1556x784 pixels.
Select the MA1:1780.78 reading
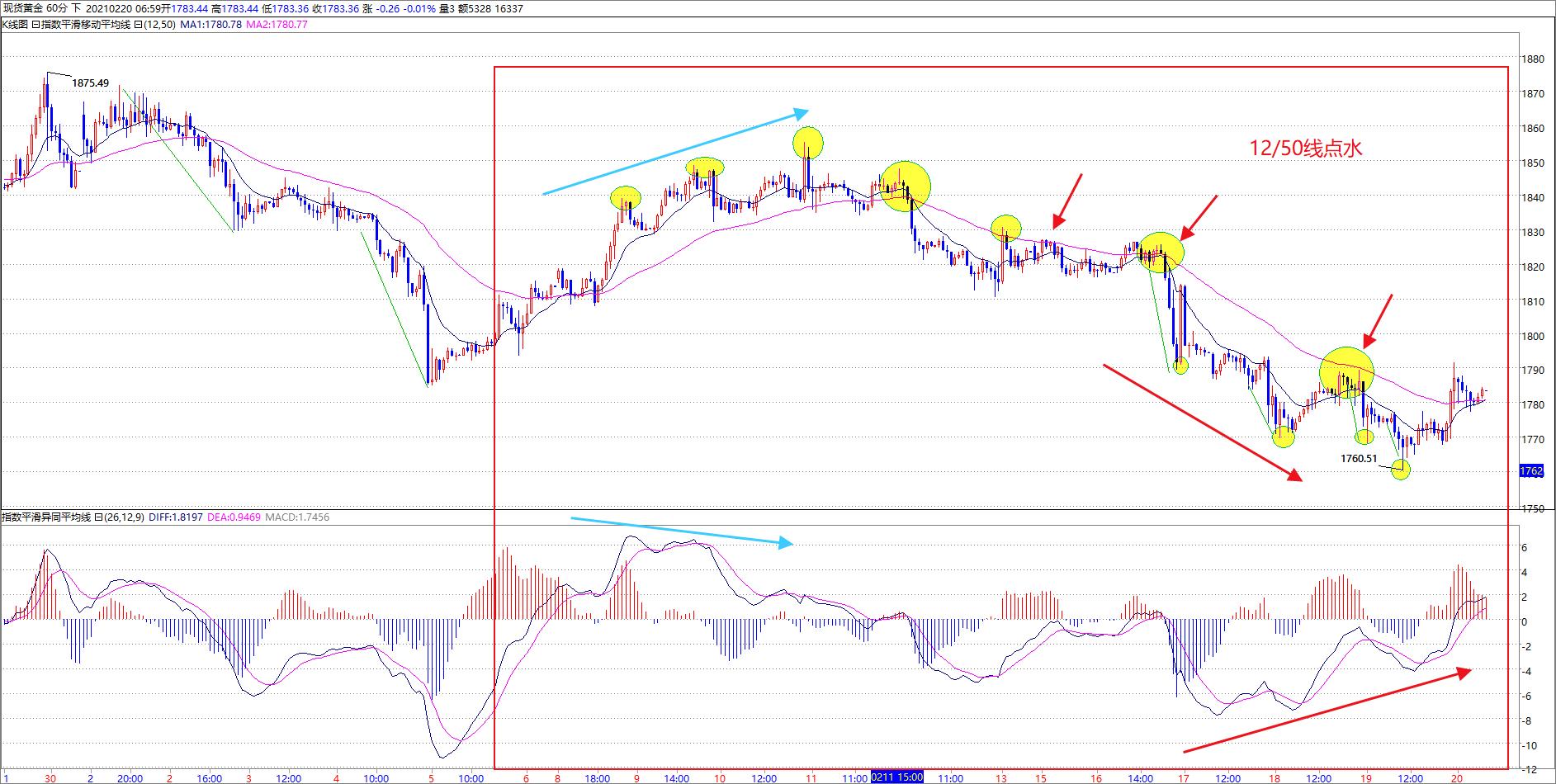click(x=210, y=25)
